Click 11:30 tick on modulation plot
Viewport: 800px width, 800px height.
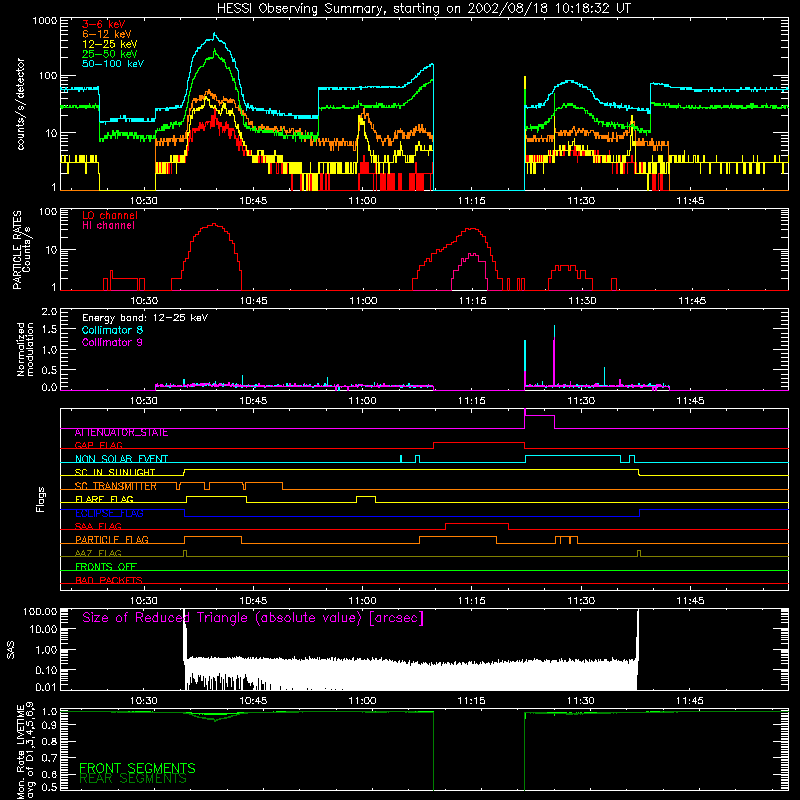(x=581, y=401)
